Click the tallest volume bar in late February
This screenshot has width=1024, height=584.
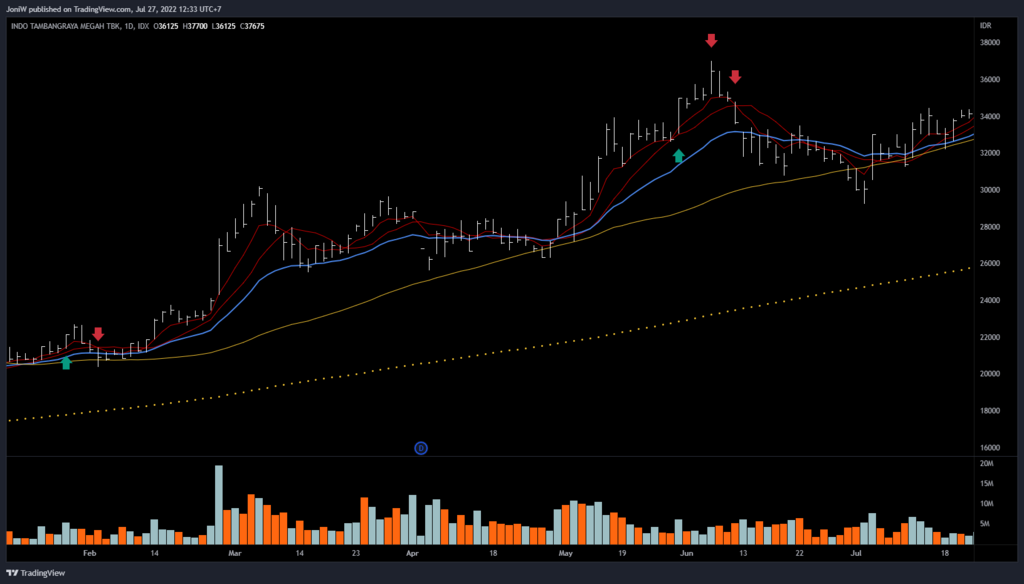(x=218, y=504)
